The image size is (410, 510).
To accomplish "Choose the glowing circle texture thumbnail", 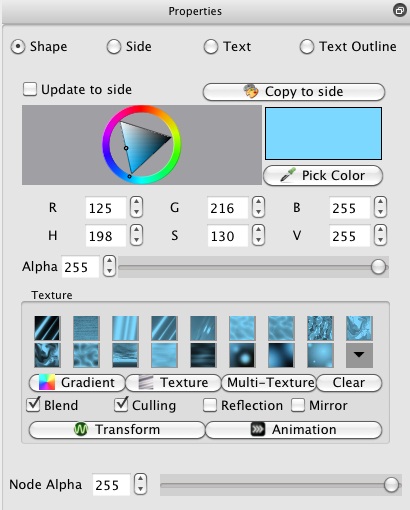I will tap(242, 355).
